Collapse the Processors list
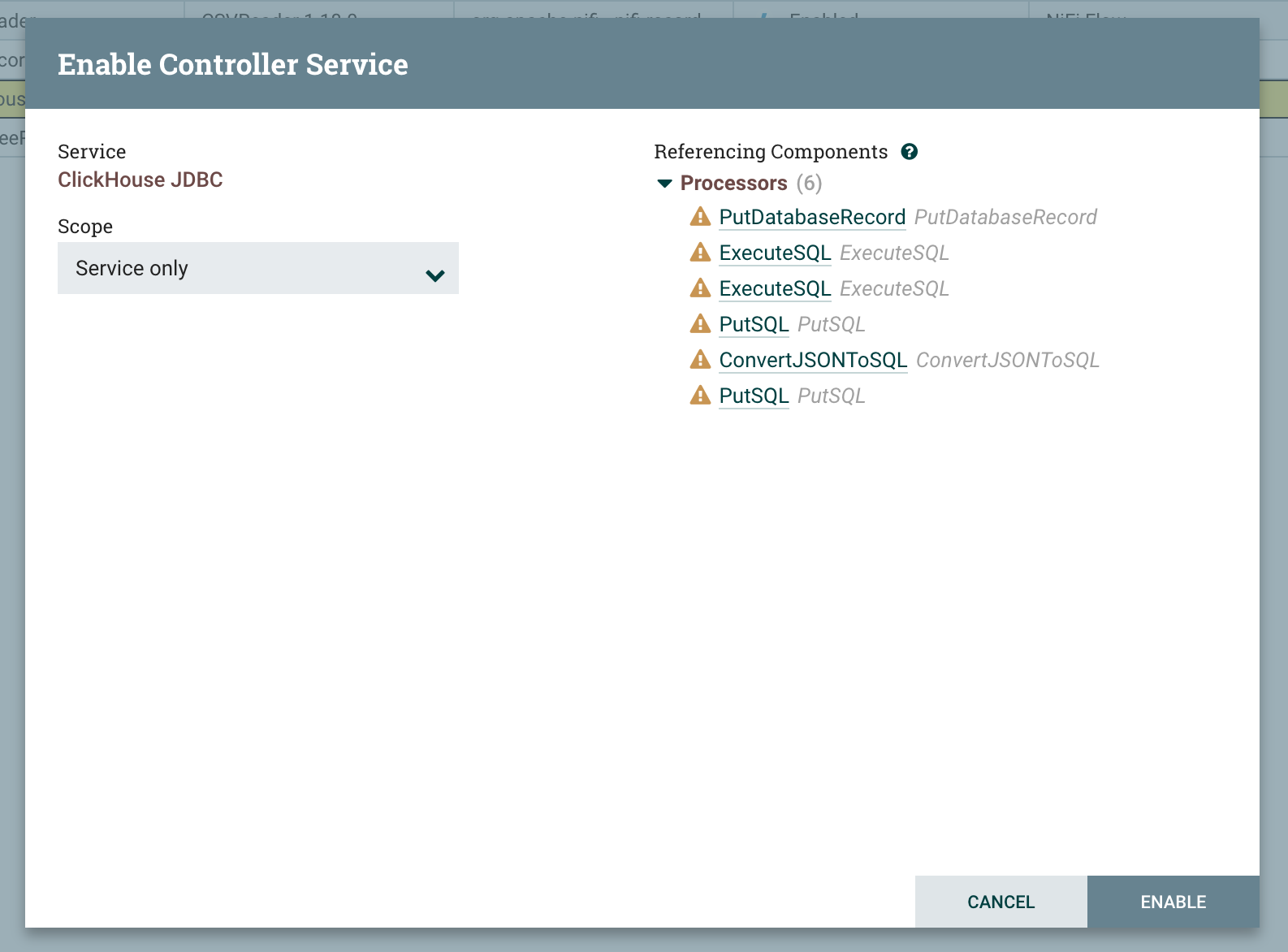 (x=663, y=183)
